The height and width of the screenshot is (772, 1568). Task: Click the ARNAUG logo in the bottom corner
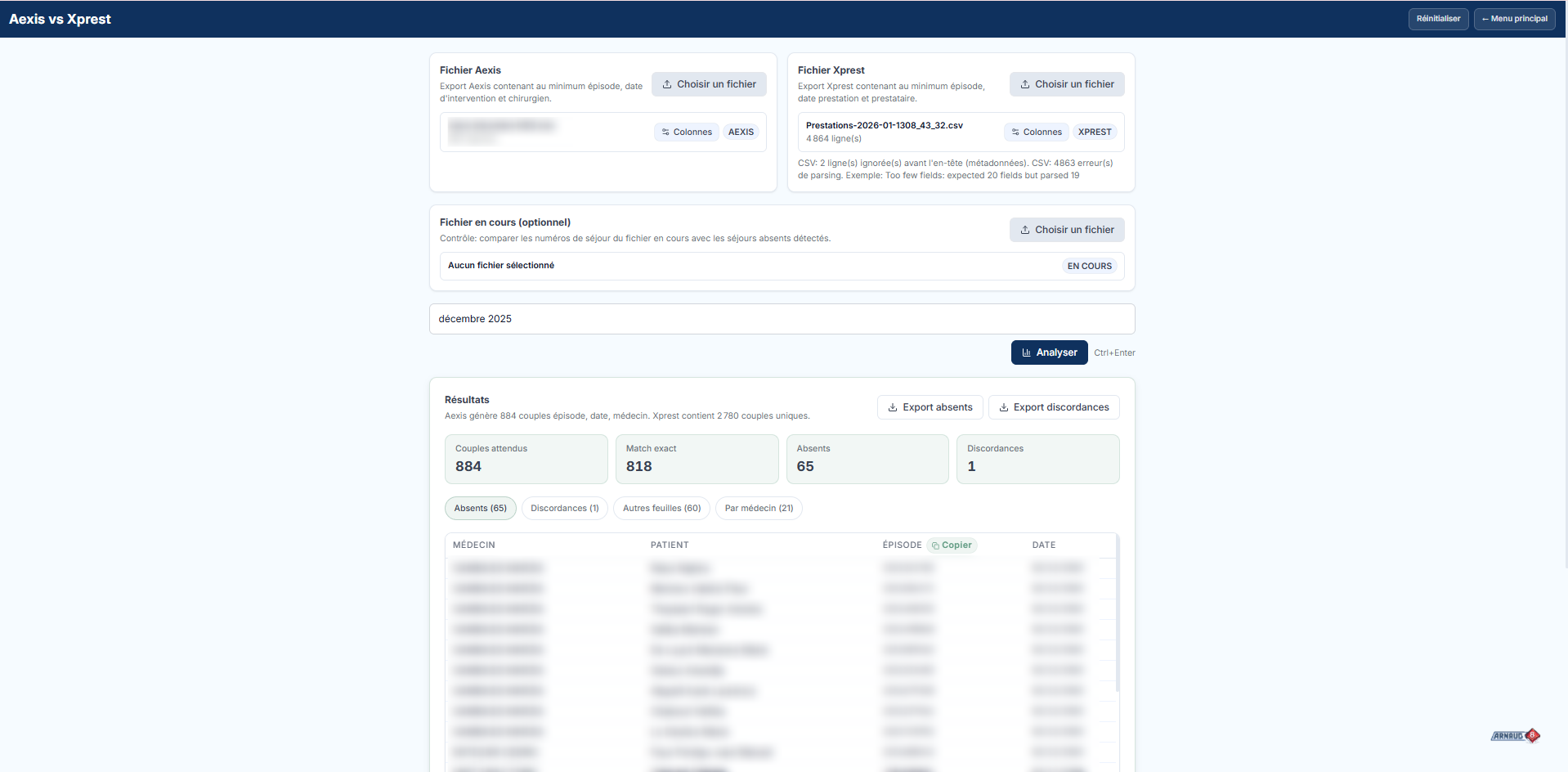tap(1515, 735)
